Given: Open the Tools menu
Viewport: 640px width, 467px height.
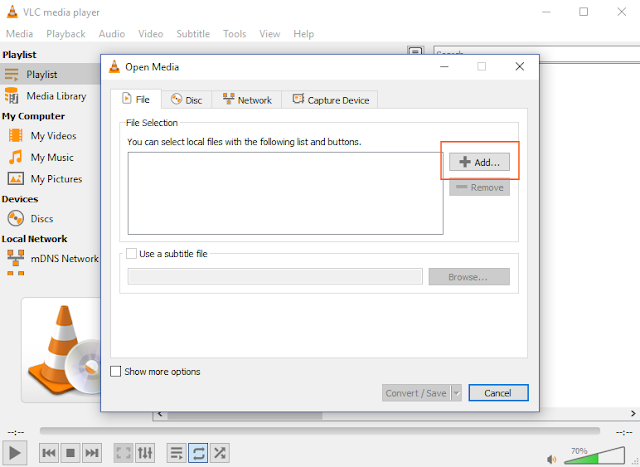Looking at the screenshot, I should tap(234, 34).
